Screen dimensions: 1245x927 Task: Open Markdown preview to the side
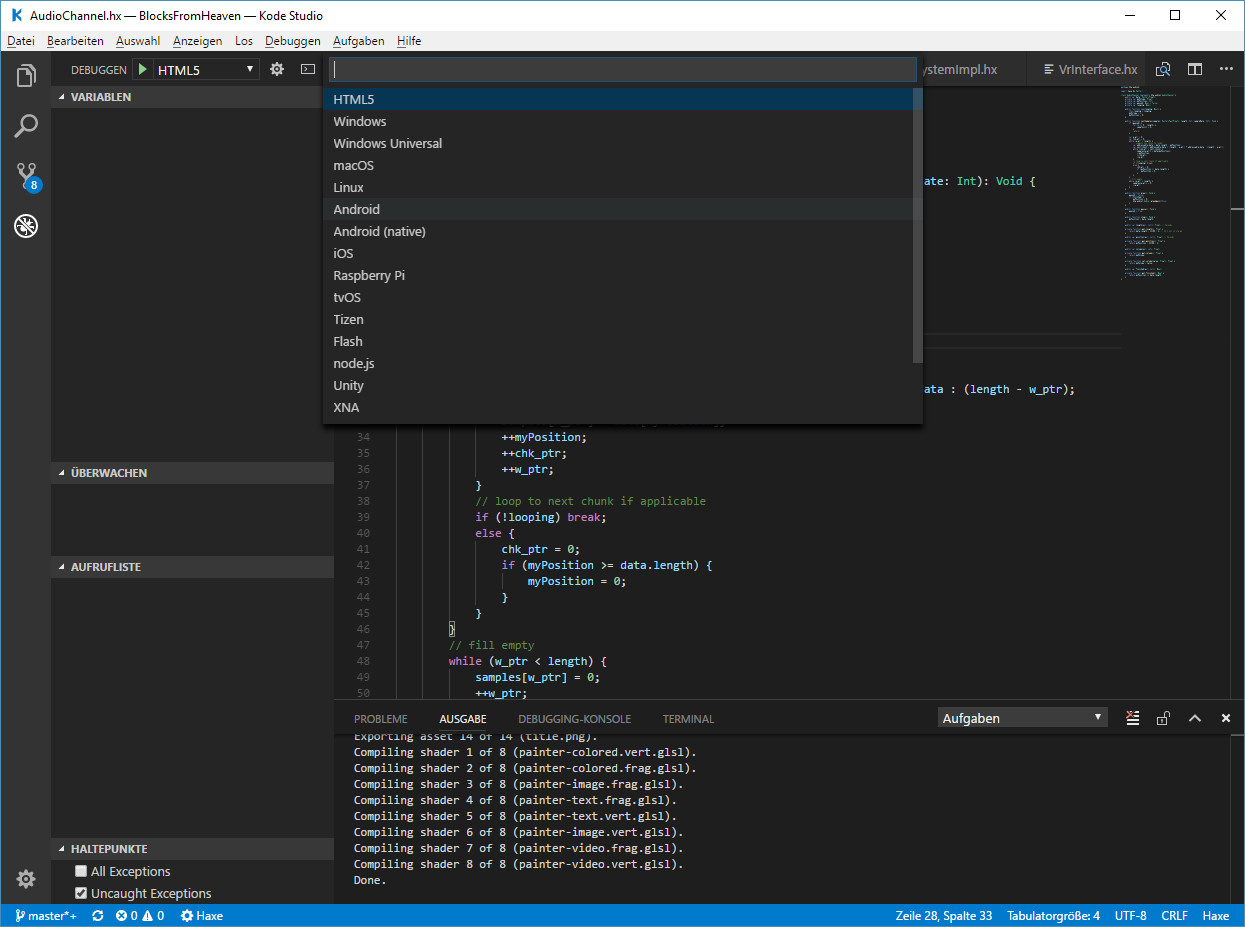[1163, 69]
